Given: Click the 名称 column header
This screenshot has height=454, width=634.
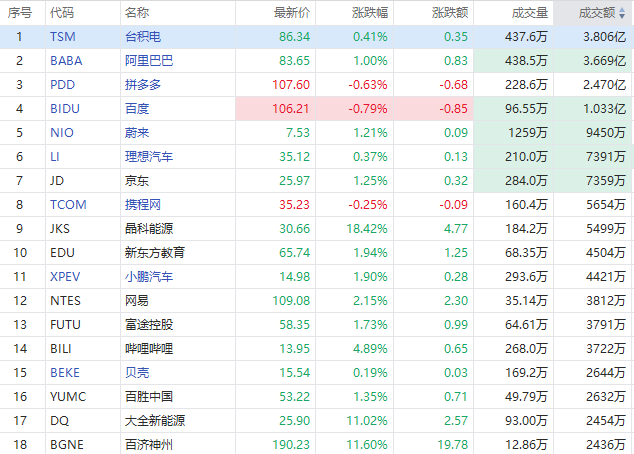Looking at the screenshot, I should [x=137, y=13].
